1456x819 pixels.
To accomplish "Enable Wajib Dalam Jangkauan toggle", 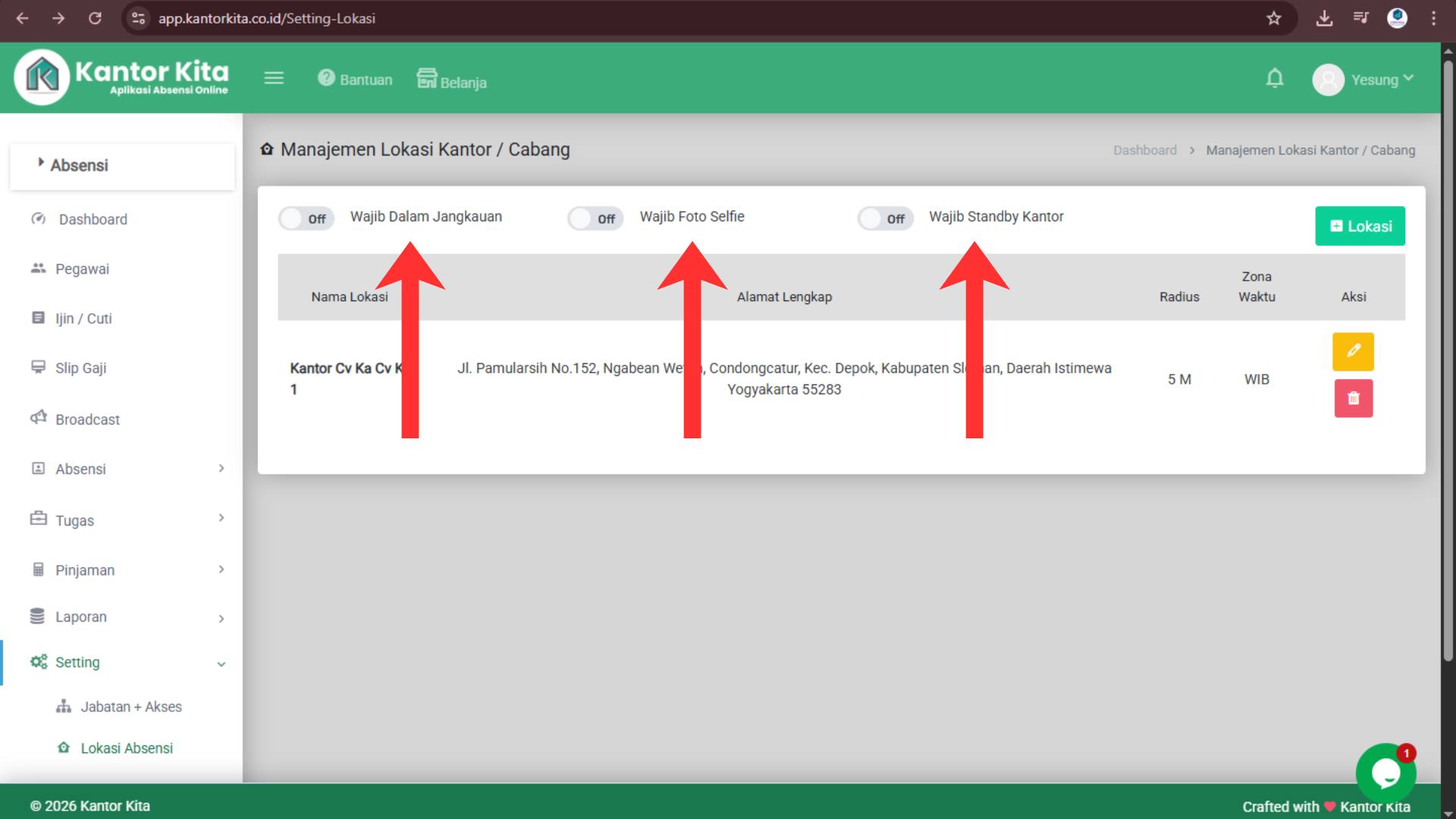I will (x=306, y=218).
